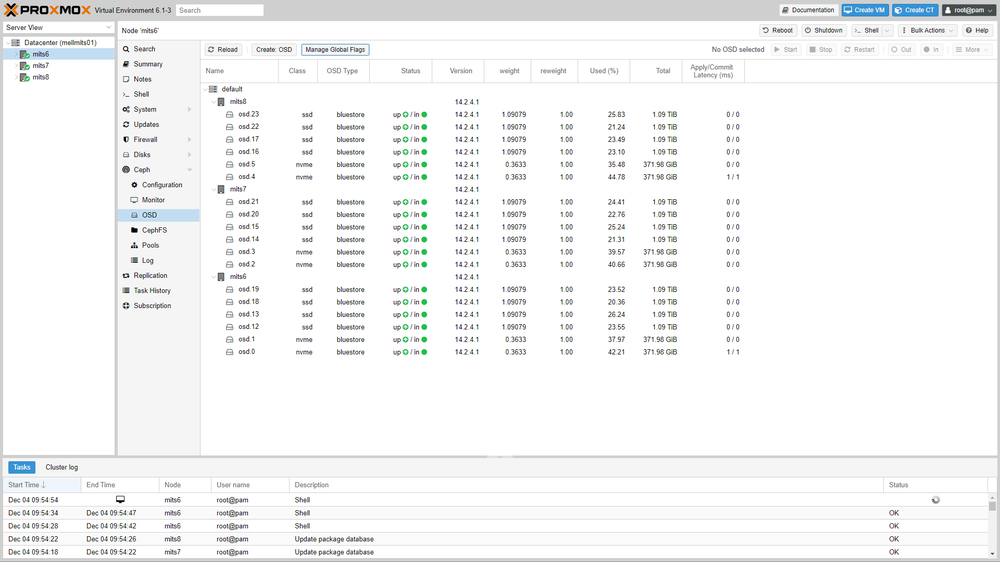The height and width of the screenshot is (562, 1000).
Task: Click the top search input field
Action: pos(220,10)
